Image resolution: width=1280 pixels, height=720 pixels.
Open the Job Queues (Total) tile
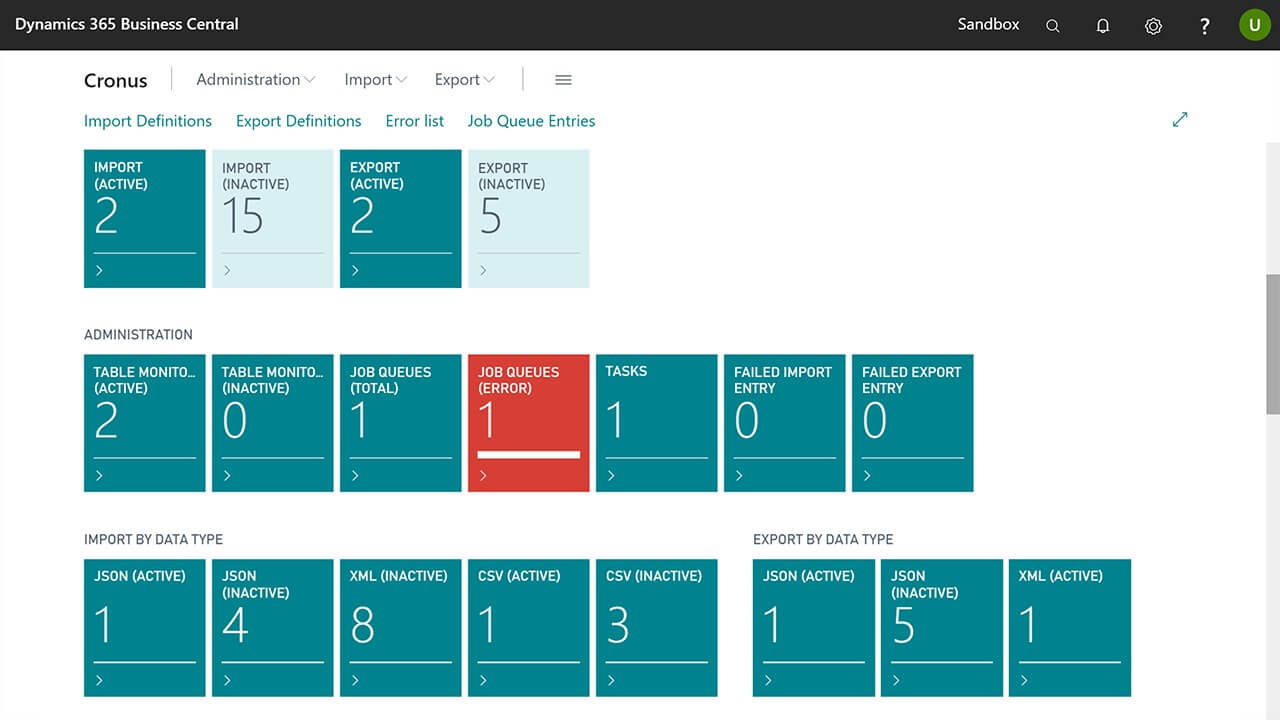point(401,423)
